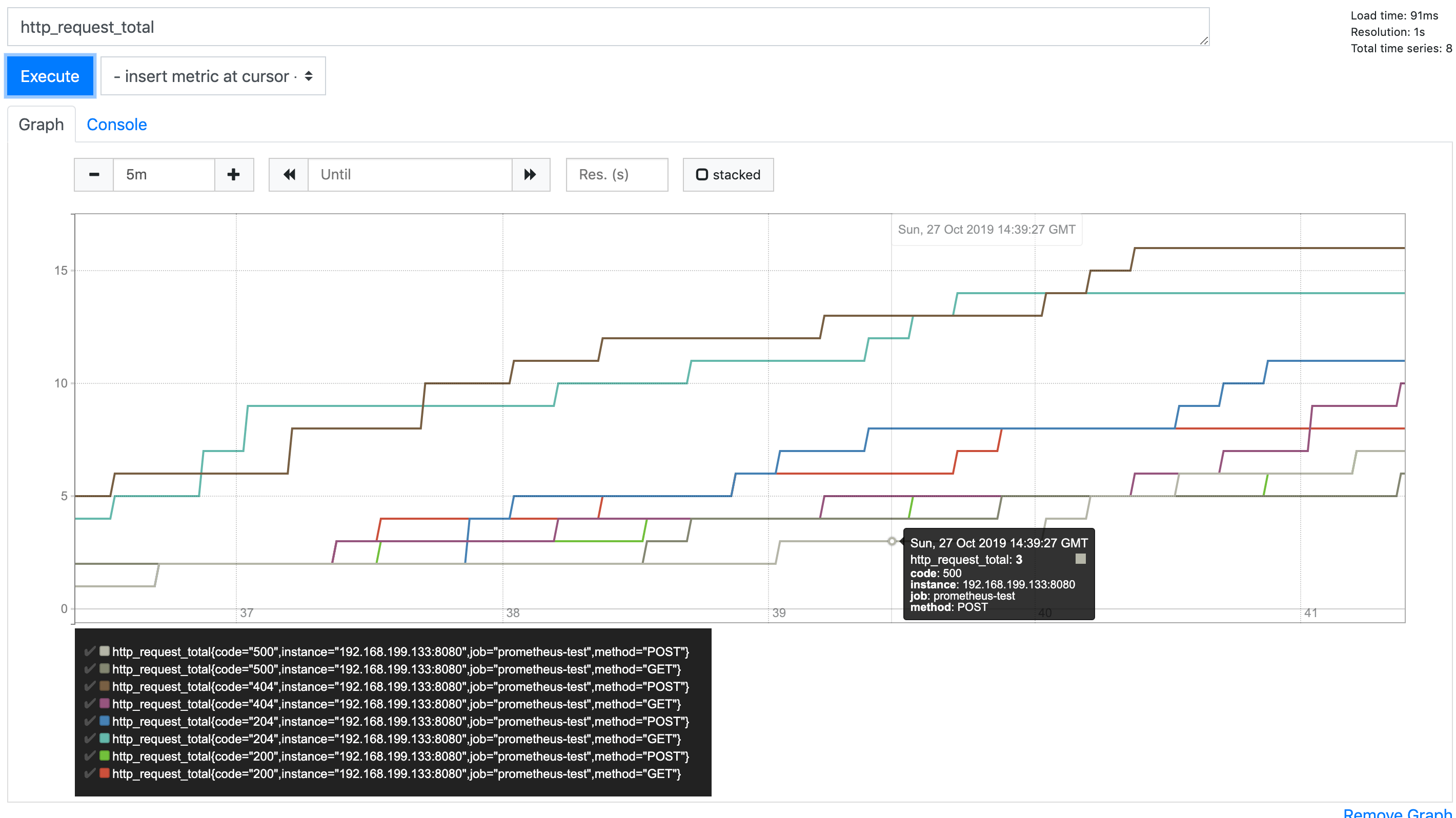Enable the stacked graph checkbox

[702, 175]
